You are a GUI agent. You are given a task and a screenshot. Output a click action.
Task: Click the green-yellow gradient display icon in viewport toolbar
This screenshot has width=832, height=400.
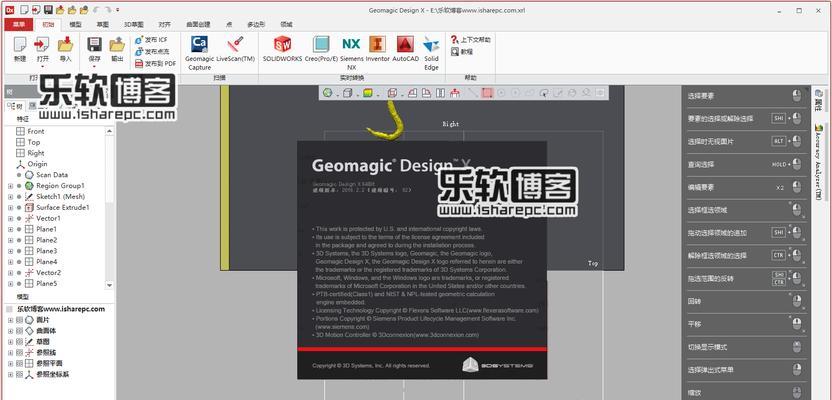click(x=367, y=93)
